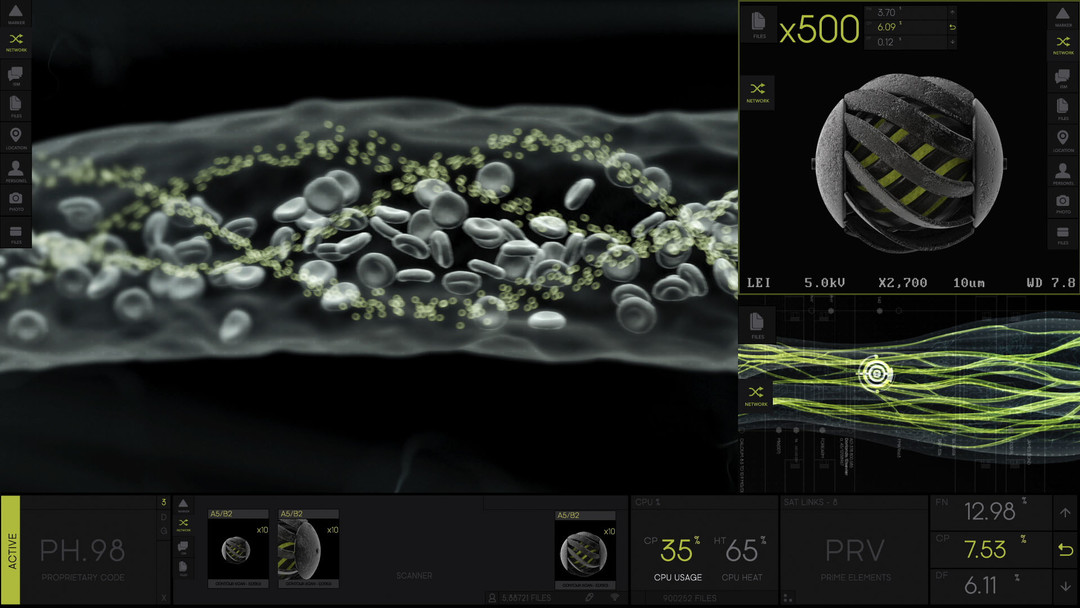Select tab 3 beside the PH.98 panel
This screenshot has height=608, width=1080.
point(163,503)
